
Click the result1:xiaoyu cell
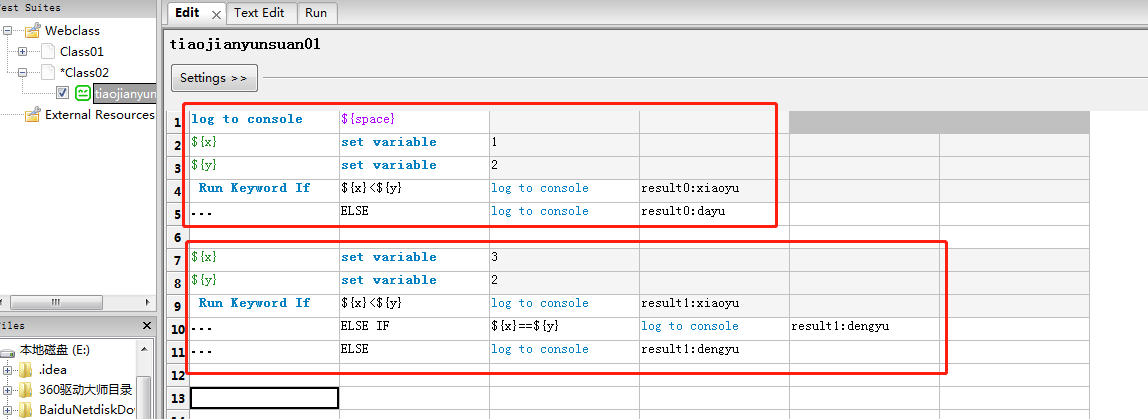[x=714, y=305]
